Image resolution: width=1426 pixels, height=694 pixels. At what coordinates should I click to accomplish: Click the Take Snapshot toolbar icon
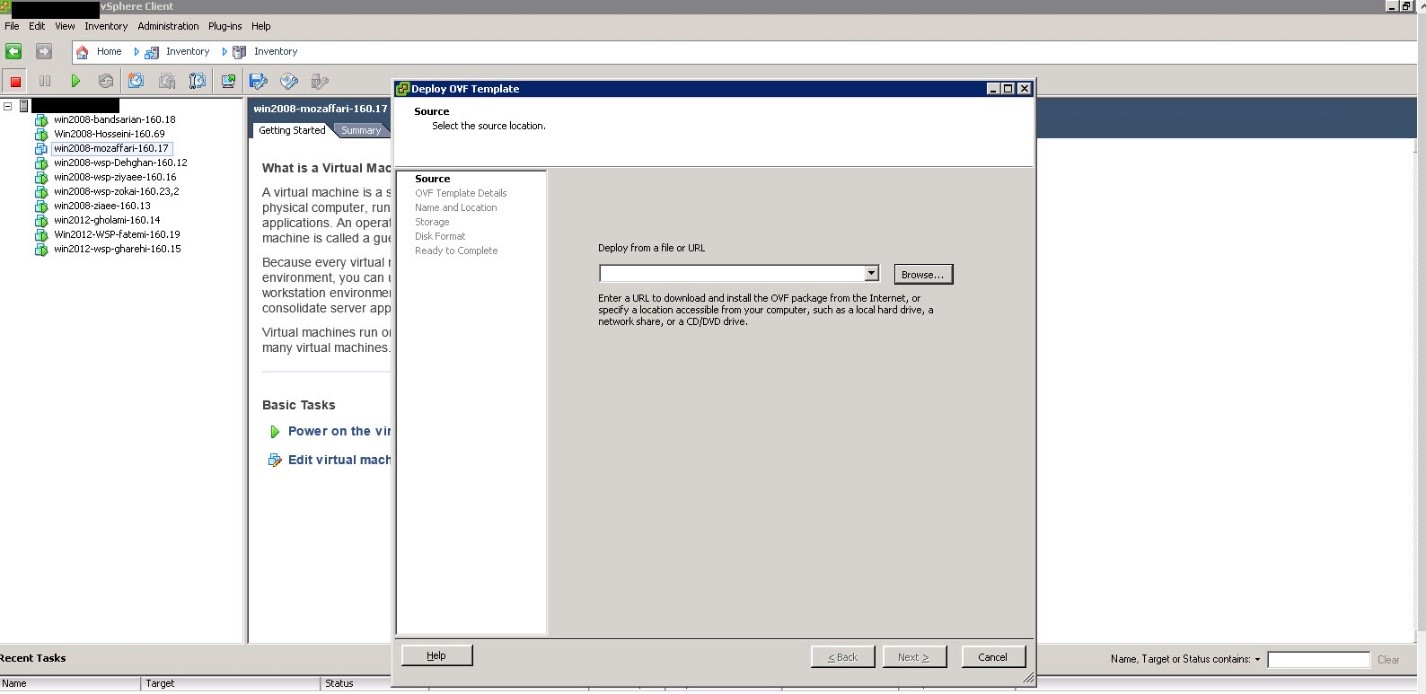[136, 81]
